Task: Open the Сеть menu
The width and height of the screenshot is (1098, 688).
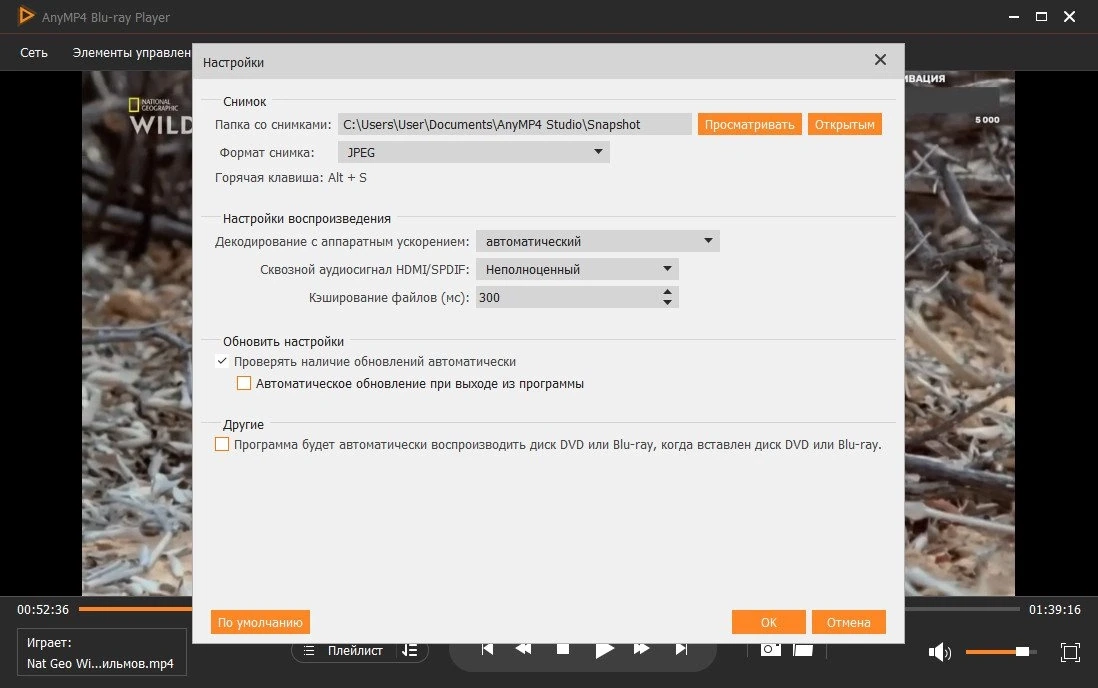Action: pos(34,53)
